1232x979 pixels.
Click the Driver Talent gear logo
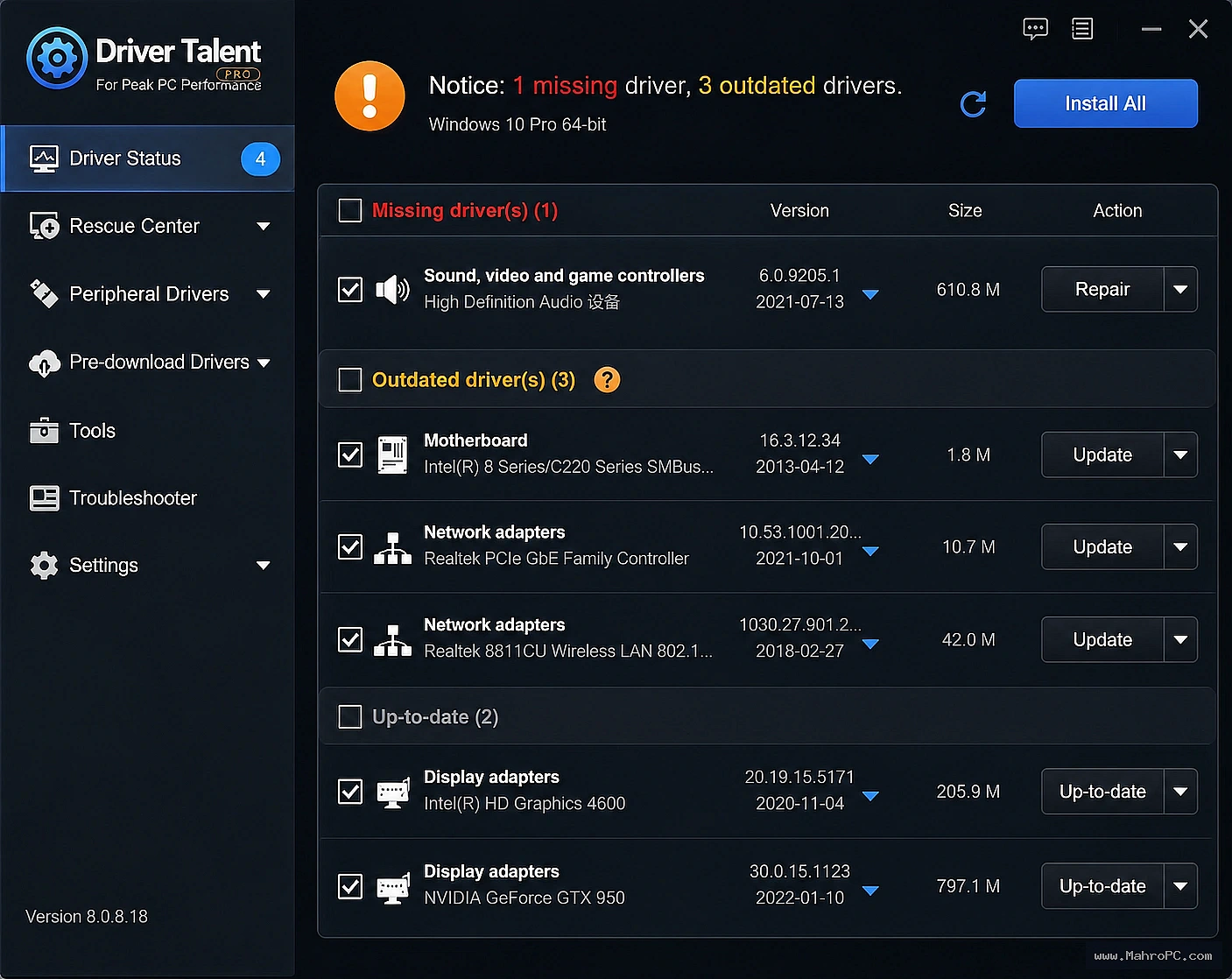coord(57,59)
